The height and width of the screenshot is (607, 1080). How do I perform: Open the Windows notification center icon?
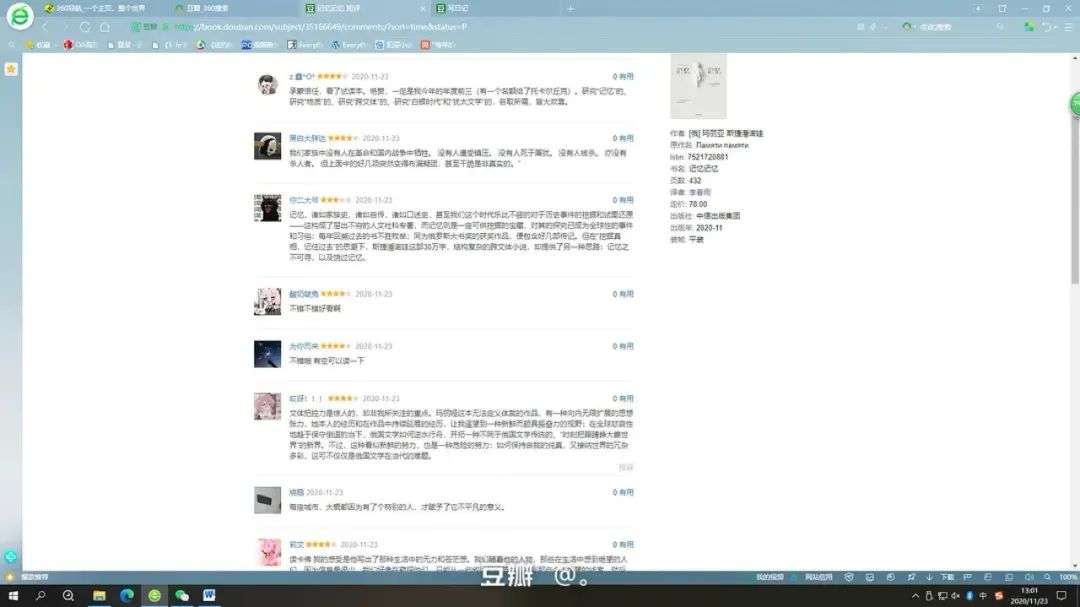click(x=1061, y=596)
